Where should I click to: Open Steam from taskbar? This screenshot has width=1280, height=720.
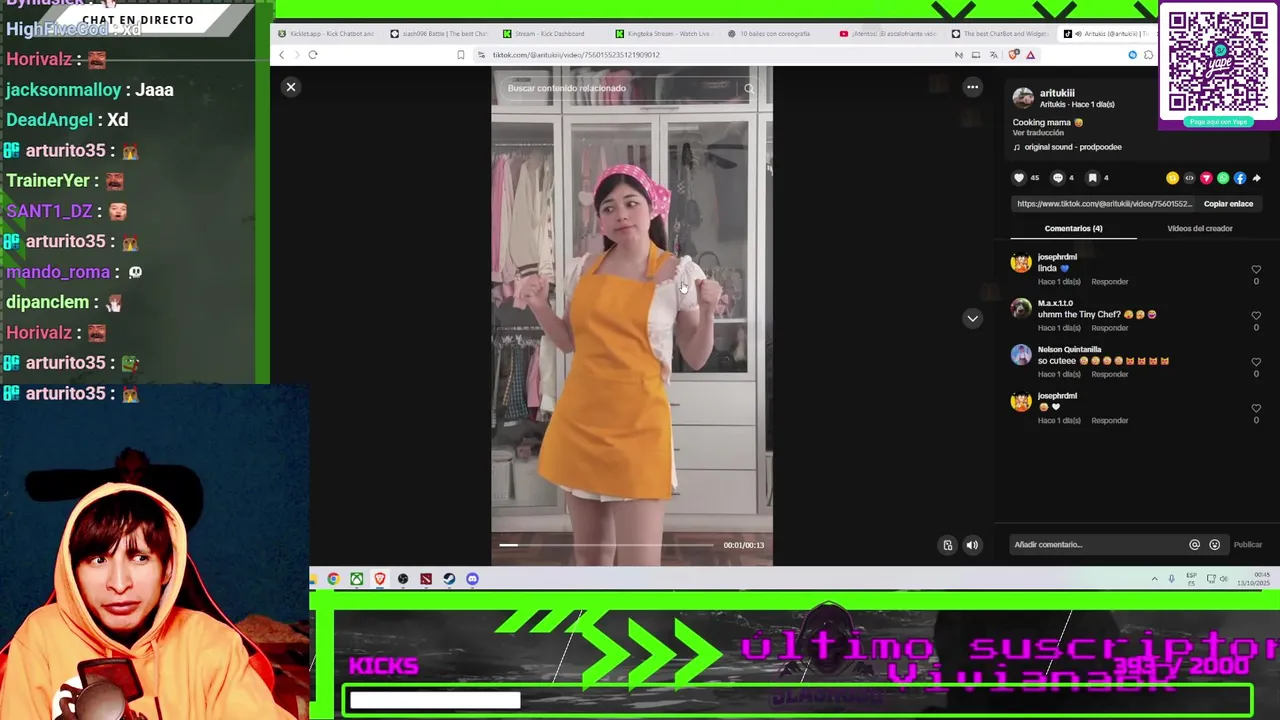449,579
